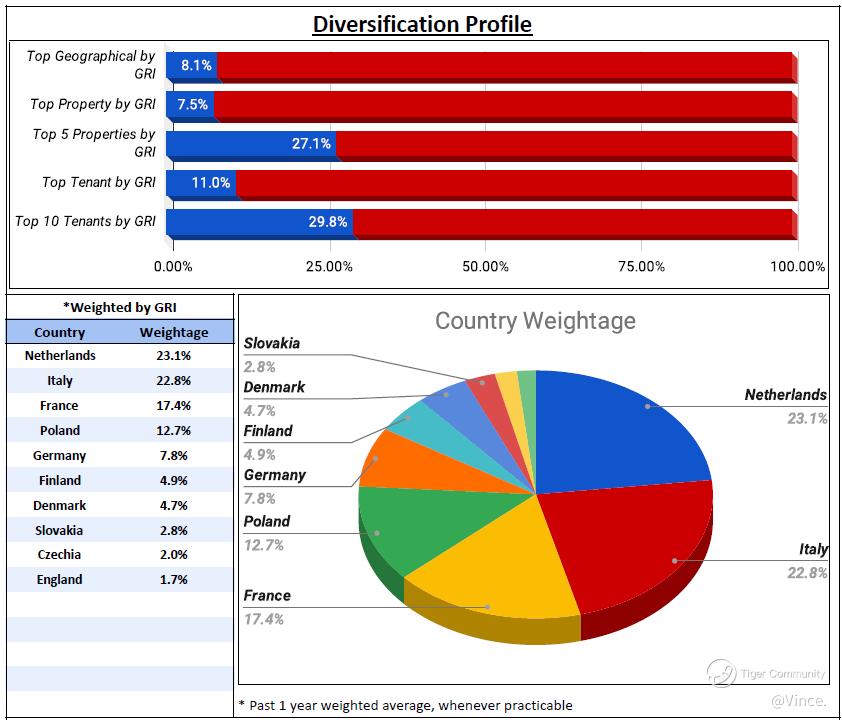Image resolution: width=842 pixels, height=720 pixels.
Task: Click the Denmark pie chart label
Action: click(274, 387)
